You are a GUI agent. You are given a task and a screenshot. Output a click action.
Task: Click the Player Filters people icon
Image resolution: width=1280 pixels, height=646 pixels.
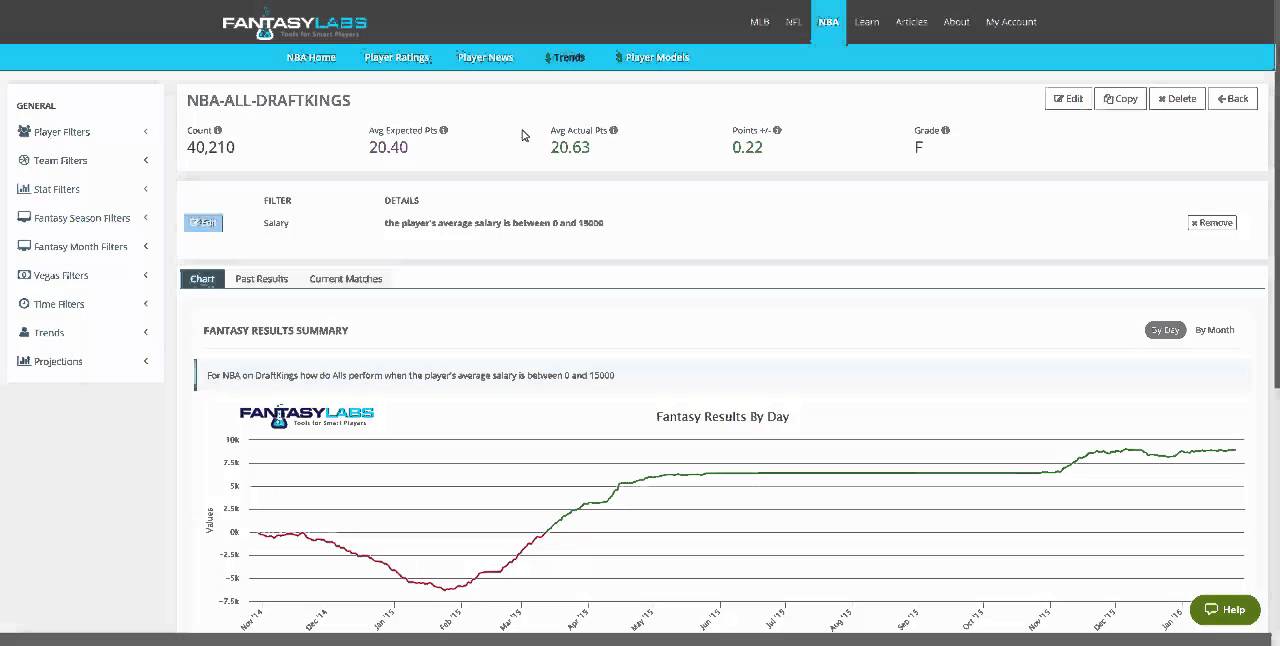coord(24,131)
